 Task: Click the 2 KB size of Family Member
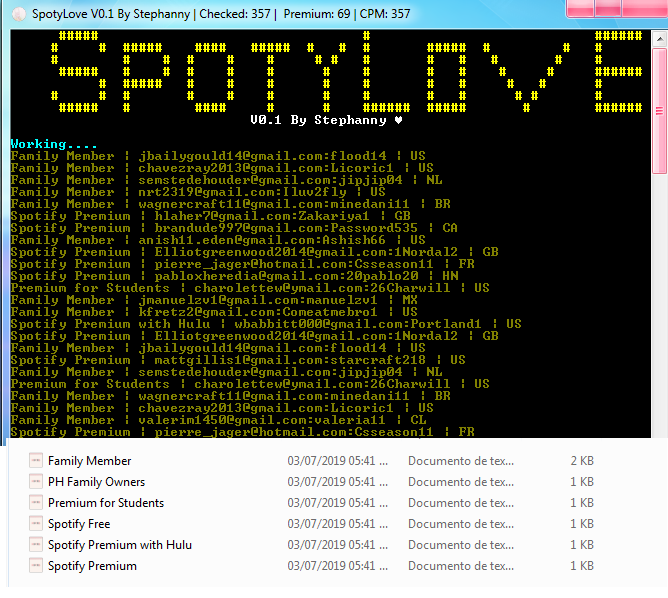coord(582,461)
